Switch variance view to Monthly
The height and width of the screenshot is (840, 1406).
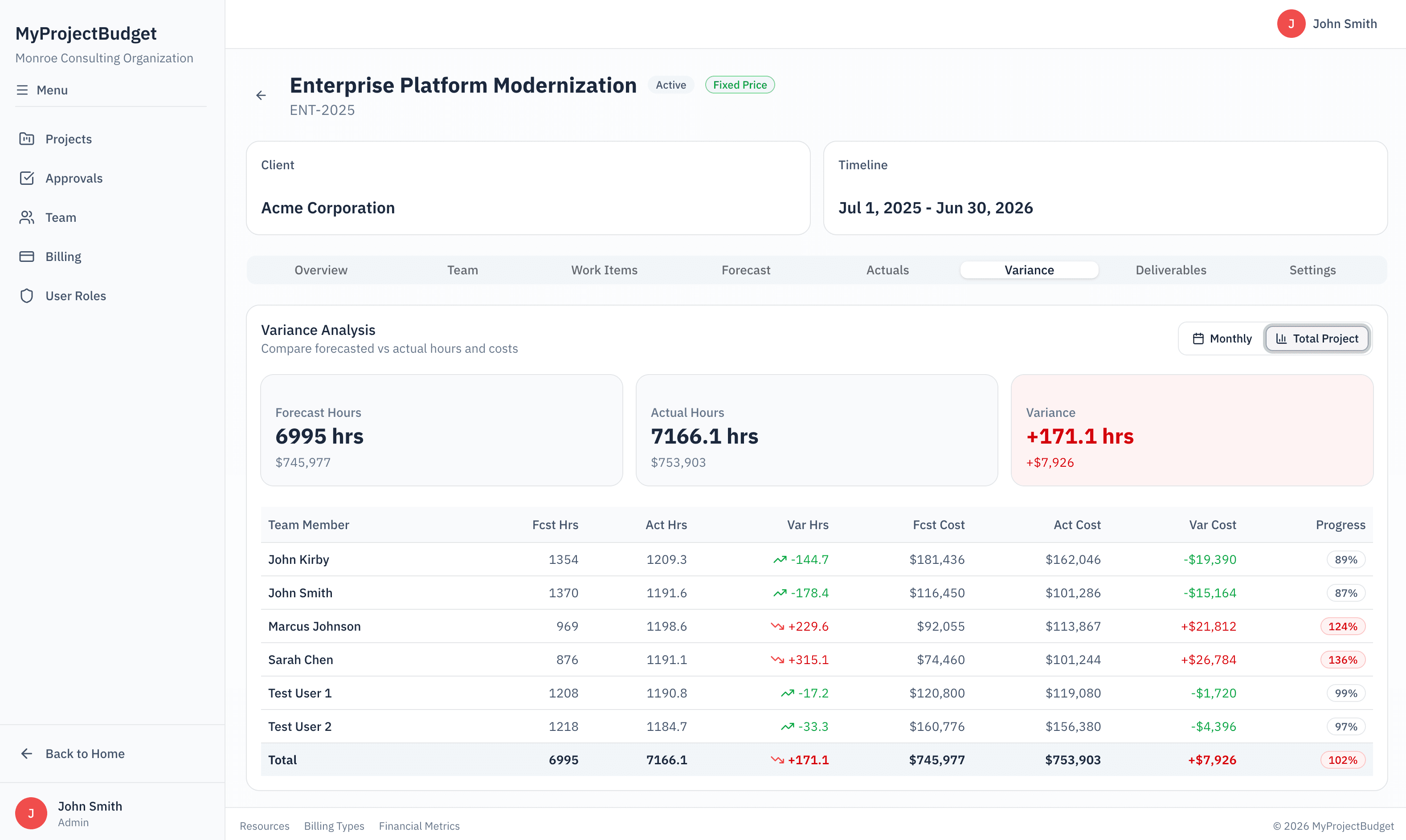[x=1222, y=338]
